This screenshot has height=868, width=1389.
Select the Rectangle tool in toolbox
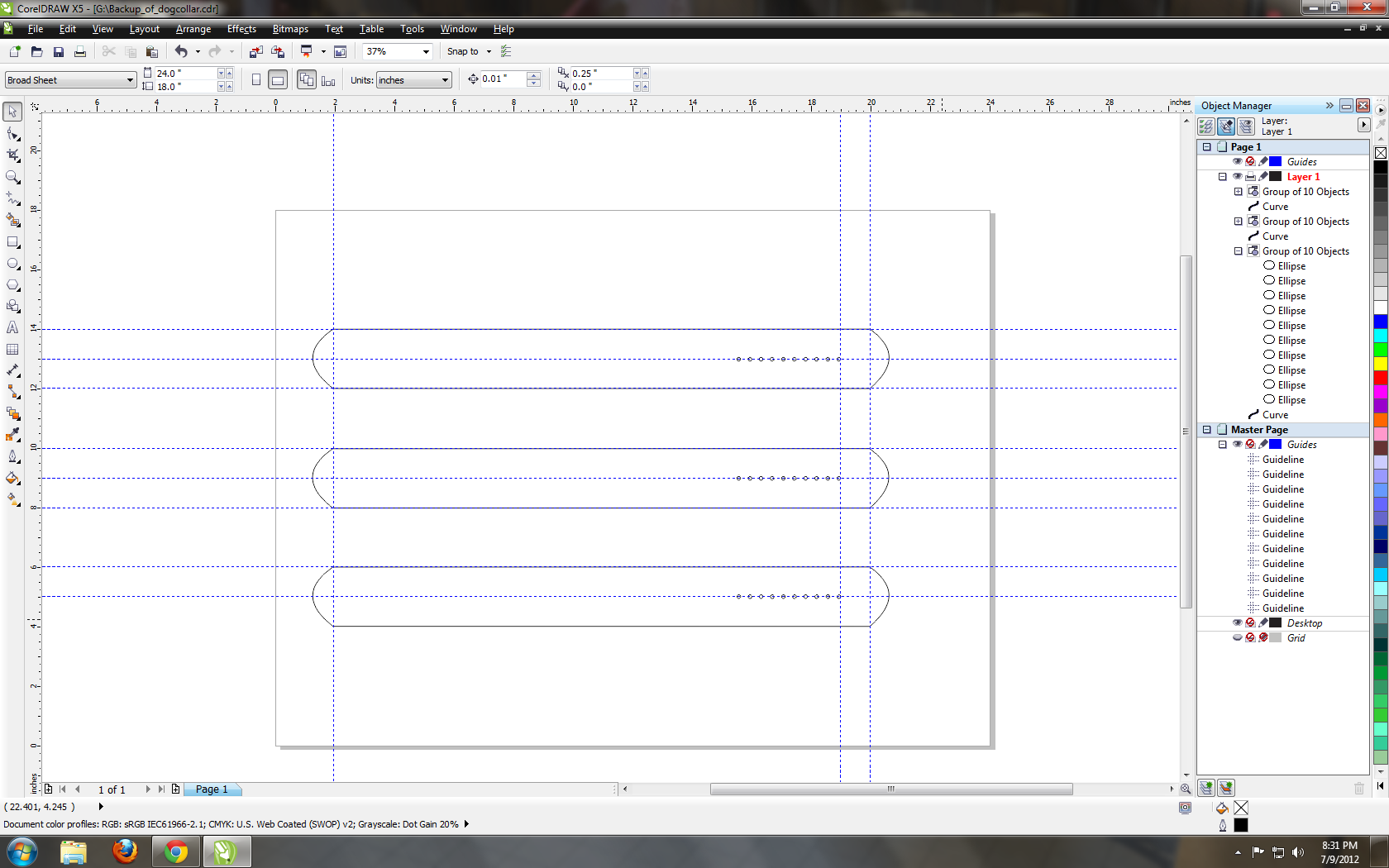[12, 242]
